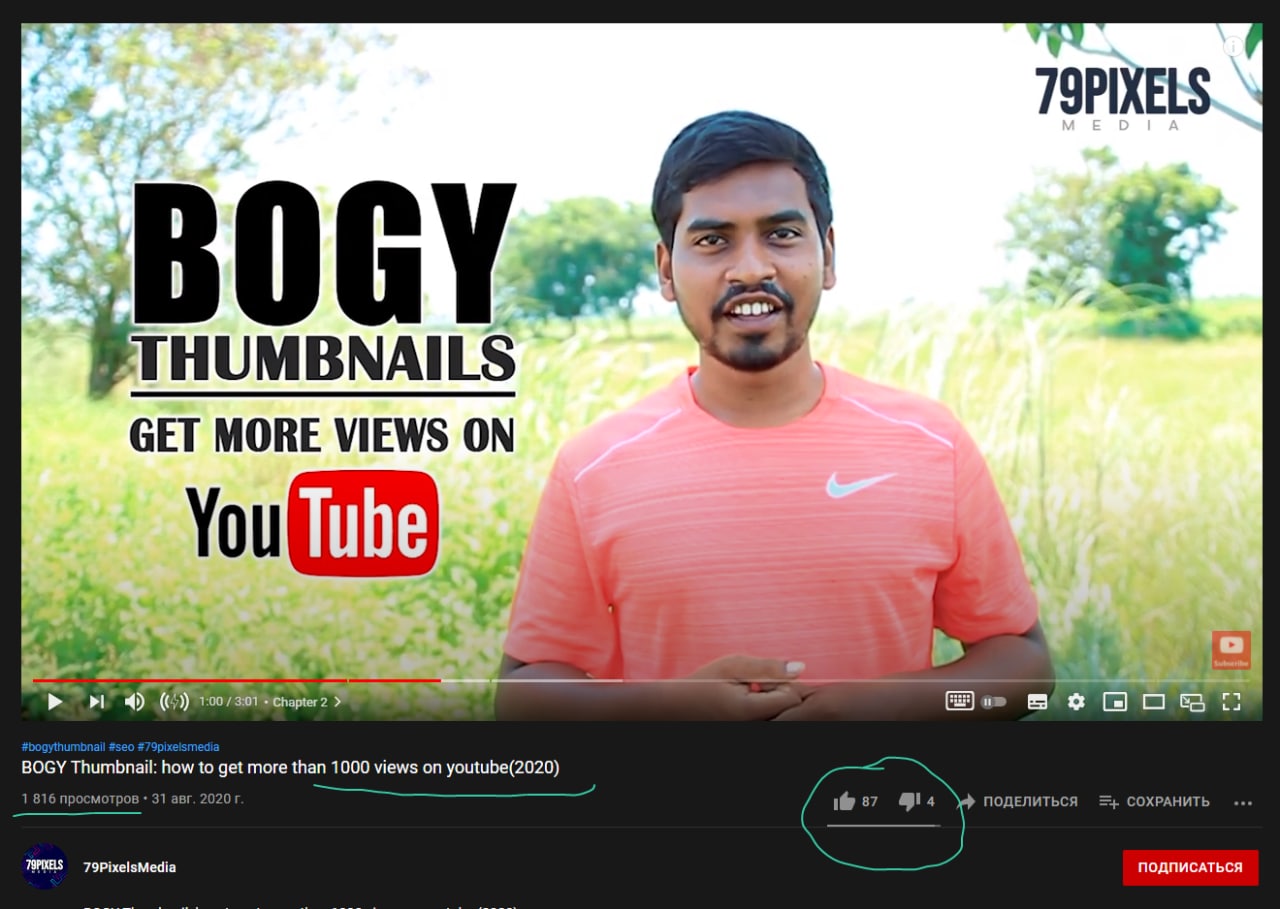Mute the video volume speaker icon

pos(134,702)
